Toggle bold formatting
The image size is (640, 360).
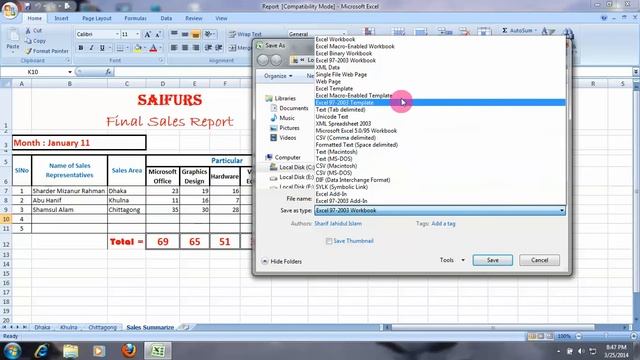(81, 48)
